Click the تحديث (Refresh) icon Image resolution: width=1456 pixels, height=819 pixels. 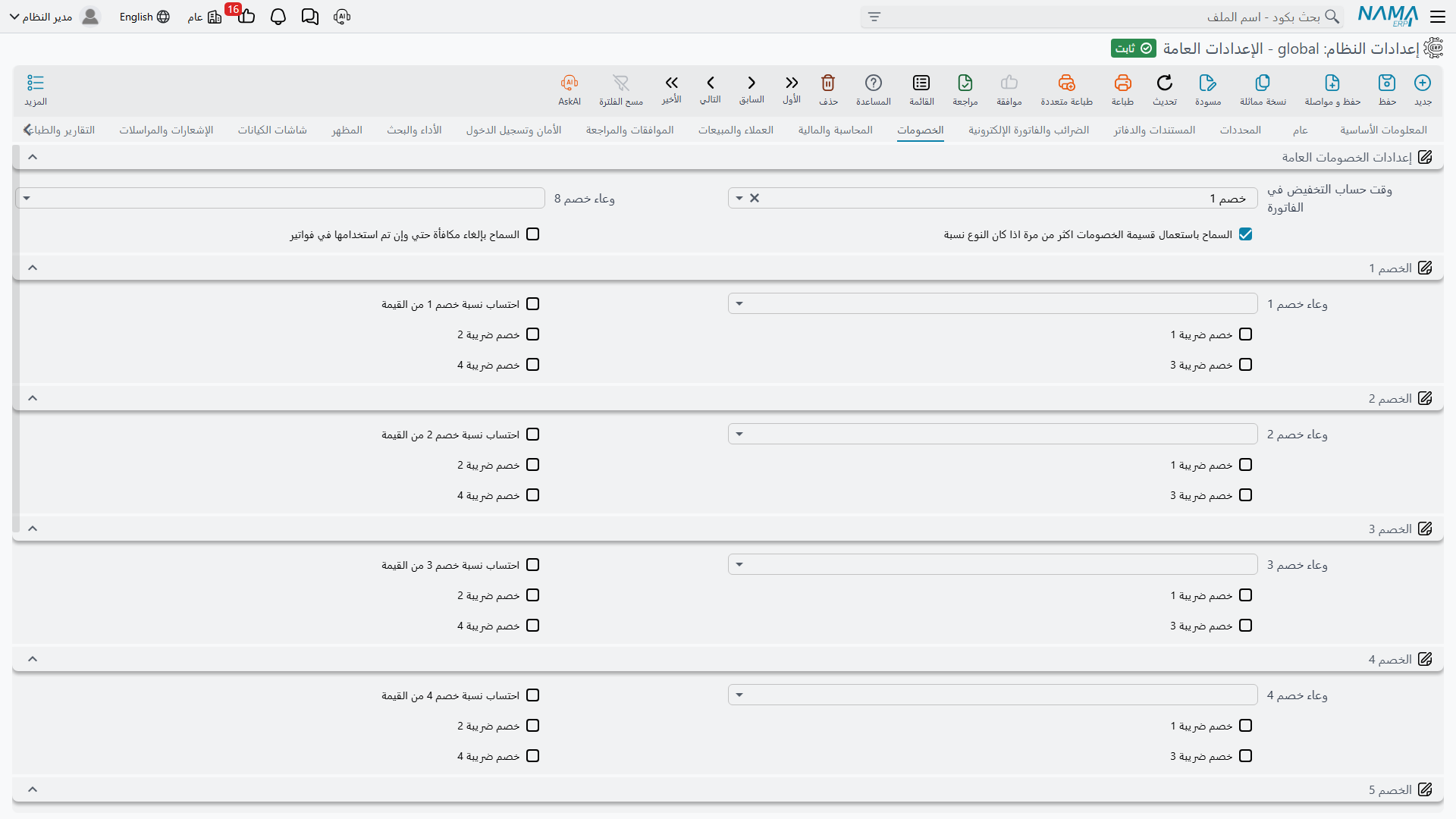1165,83
